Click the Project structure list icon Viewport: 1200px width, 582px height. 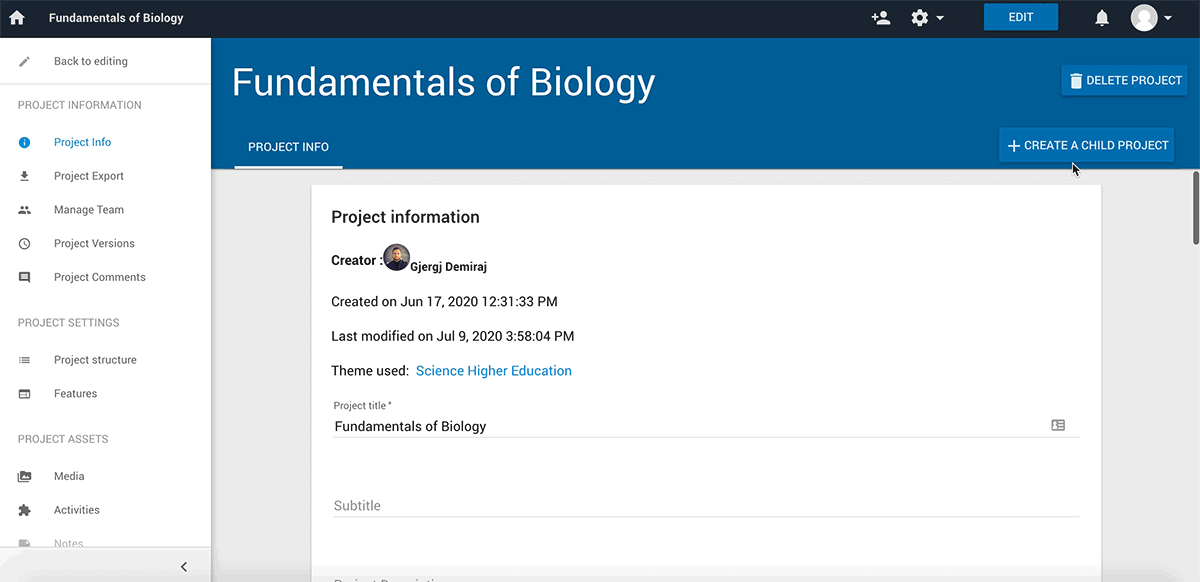(25, 360)
